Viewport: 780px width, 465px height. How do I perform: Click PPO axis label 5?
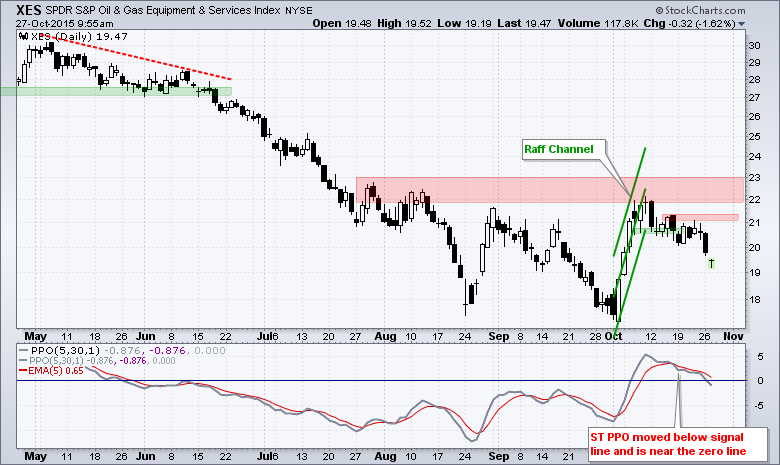(x=760, y=357)
